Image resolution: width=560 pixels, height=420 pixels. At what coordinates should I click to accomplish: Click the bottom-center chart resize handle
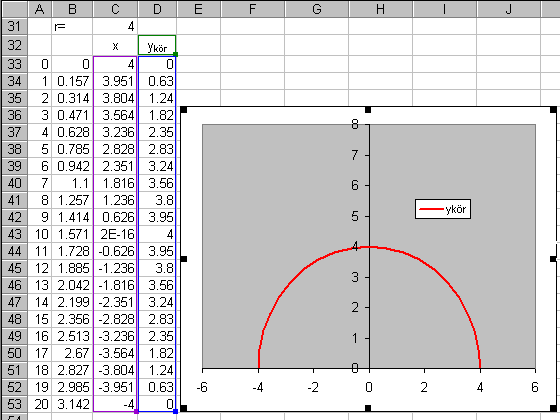click(368, 408)
